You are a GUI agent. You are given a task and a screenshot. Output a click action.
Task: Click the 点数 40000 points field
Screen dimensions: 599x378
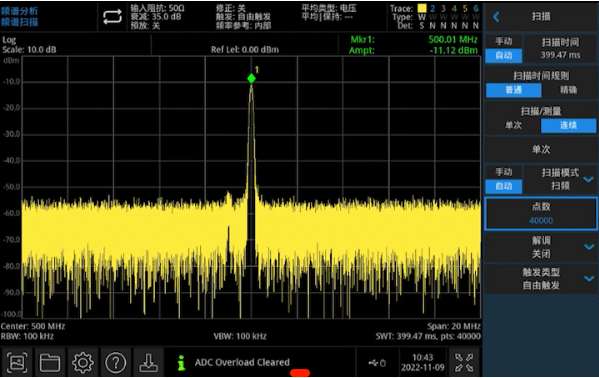(x=541, y=214)
